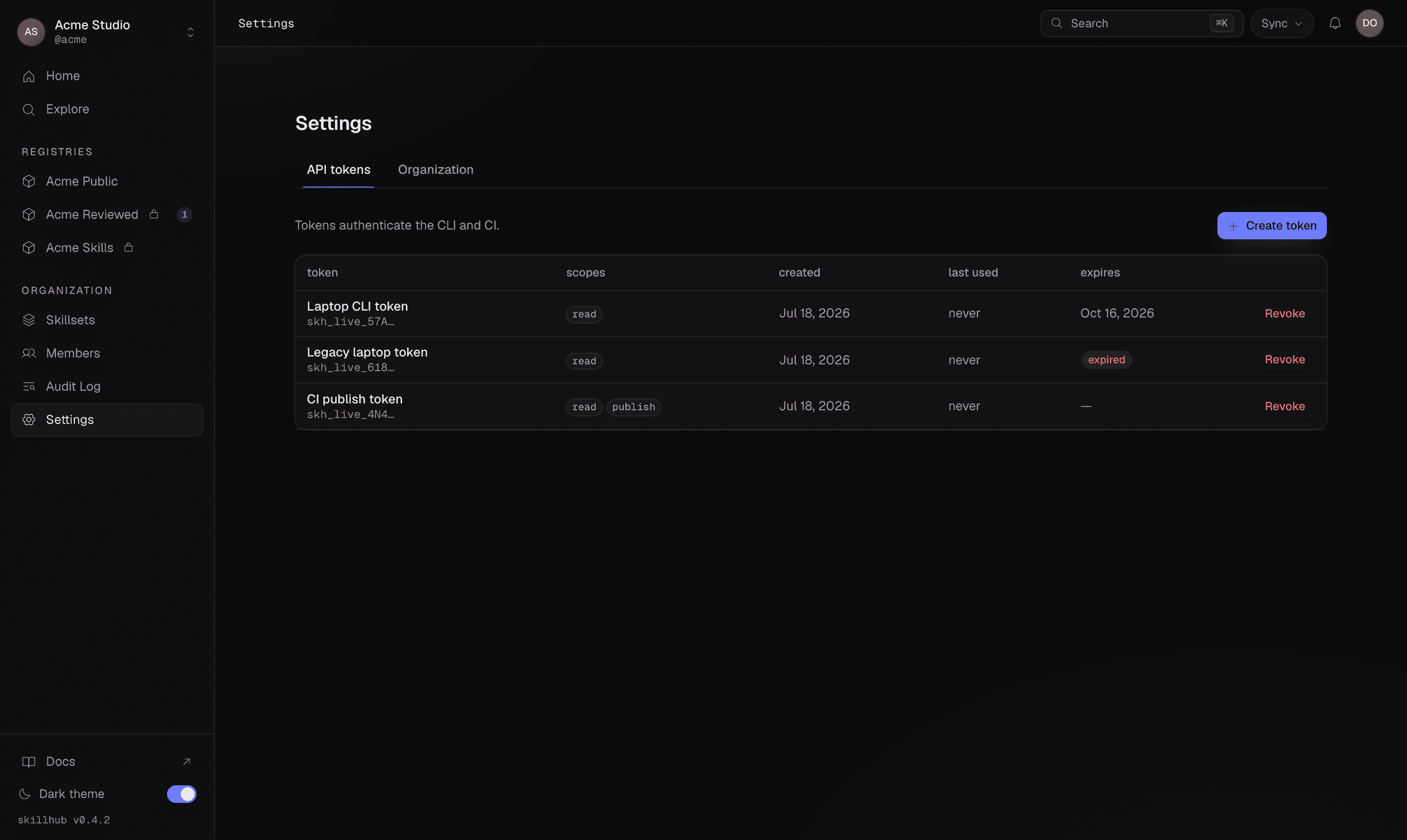Viewport: 1407px width, 840px height.
Task: Click the lock icon beside Acme Skills
Action: pyautogui.click(x=128, y=247)
